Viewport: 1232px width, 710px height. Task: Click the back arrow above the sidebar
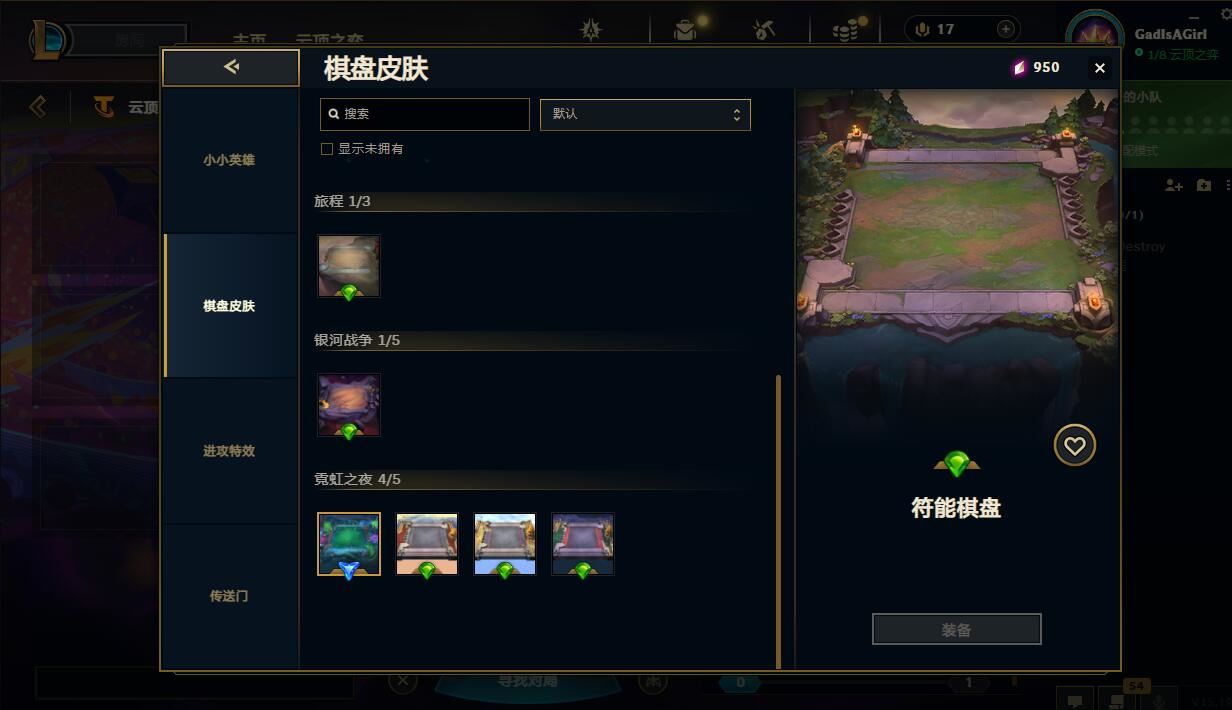click(231, 67)
